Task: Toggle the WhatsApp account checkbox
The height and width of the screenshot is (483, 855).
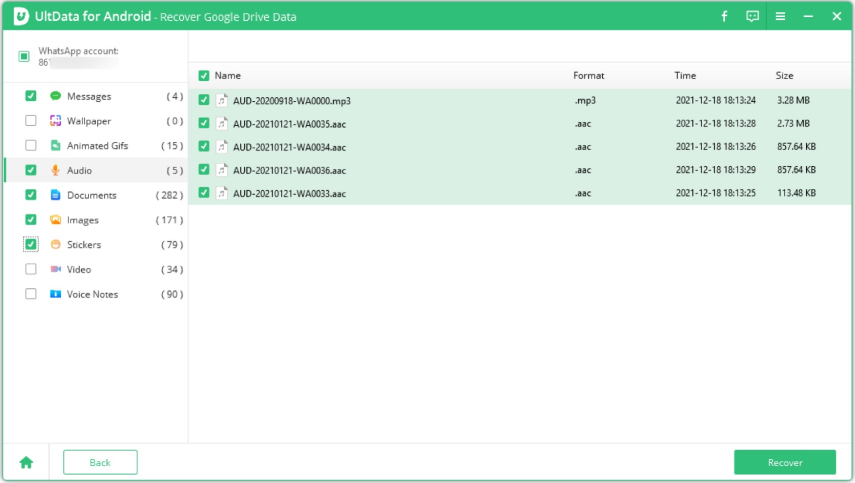Action: point(24,56)
